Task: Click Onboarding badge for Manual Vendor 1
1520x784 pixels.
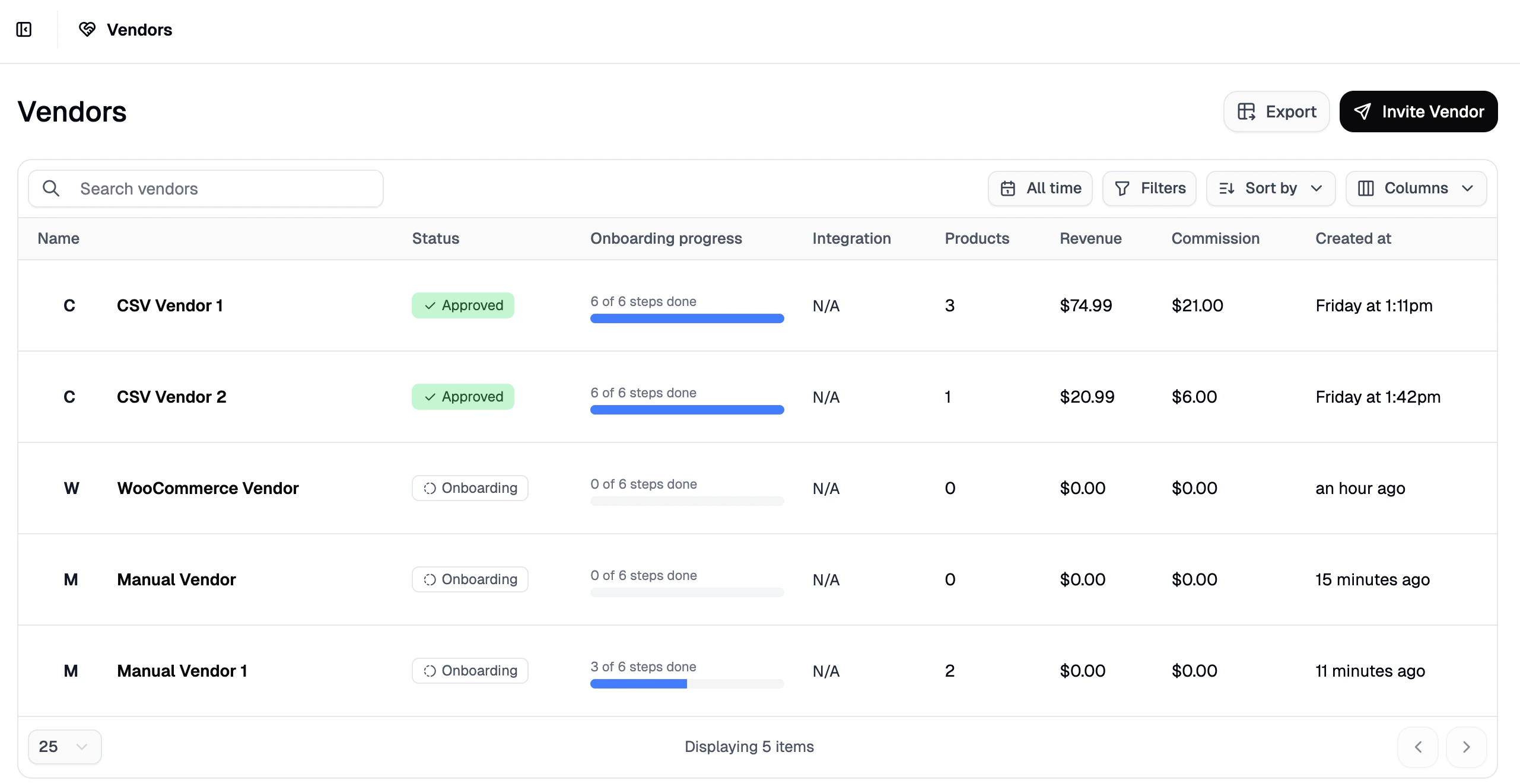Action: pos(470,671)
